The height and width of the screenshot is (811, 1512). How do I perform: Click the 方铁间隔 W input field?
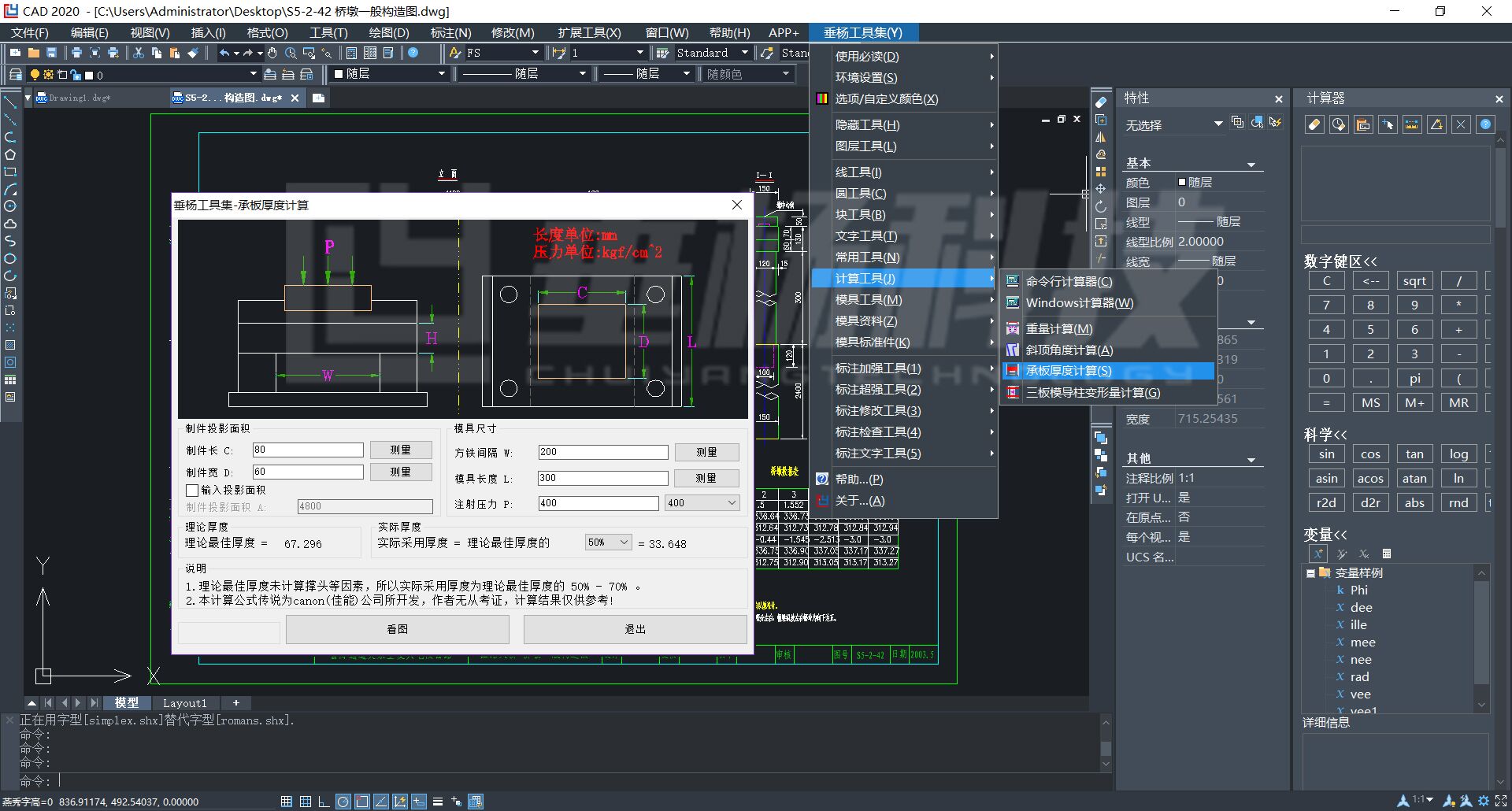[603, 452]
